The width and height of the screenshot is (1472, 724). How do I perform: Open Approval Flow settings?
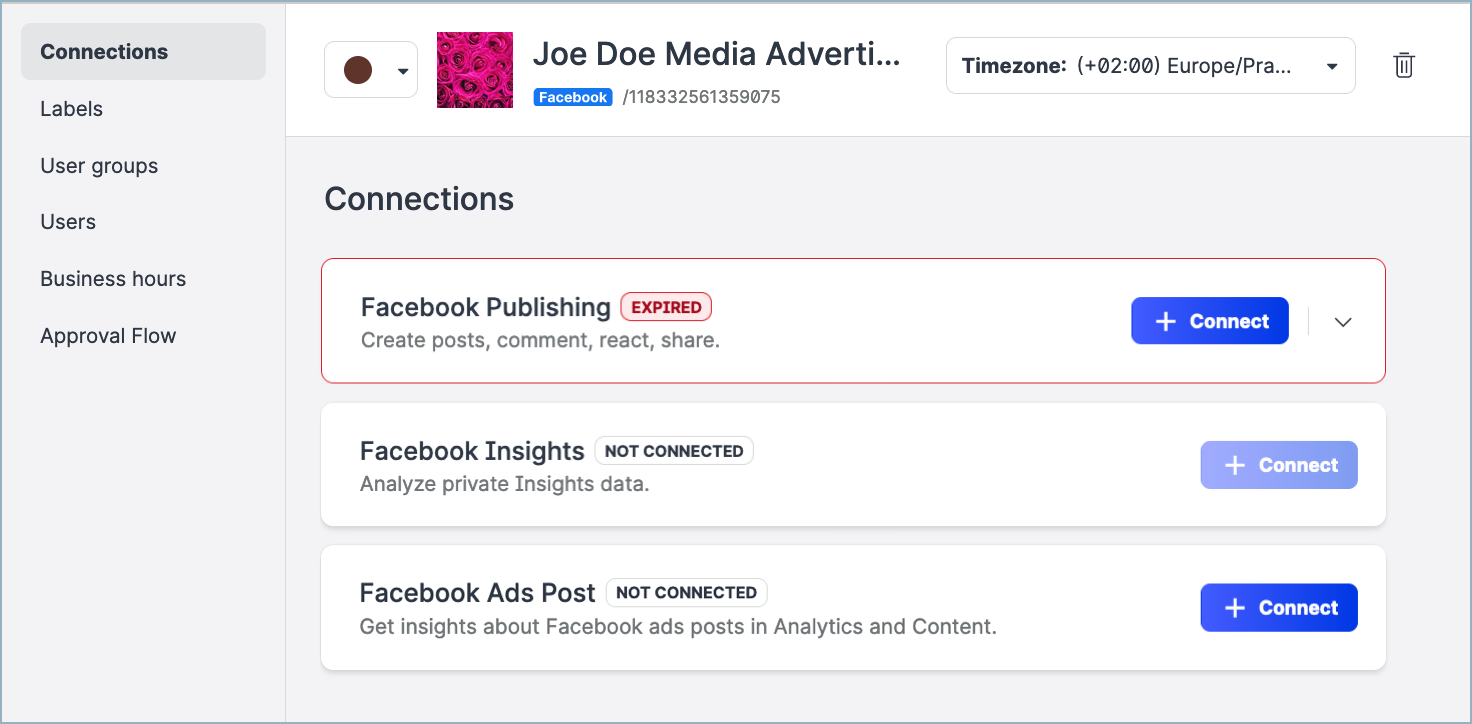108,336
